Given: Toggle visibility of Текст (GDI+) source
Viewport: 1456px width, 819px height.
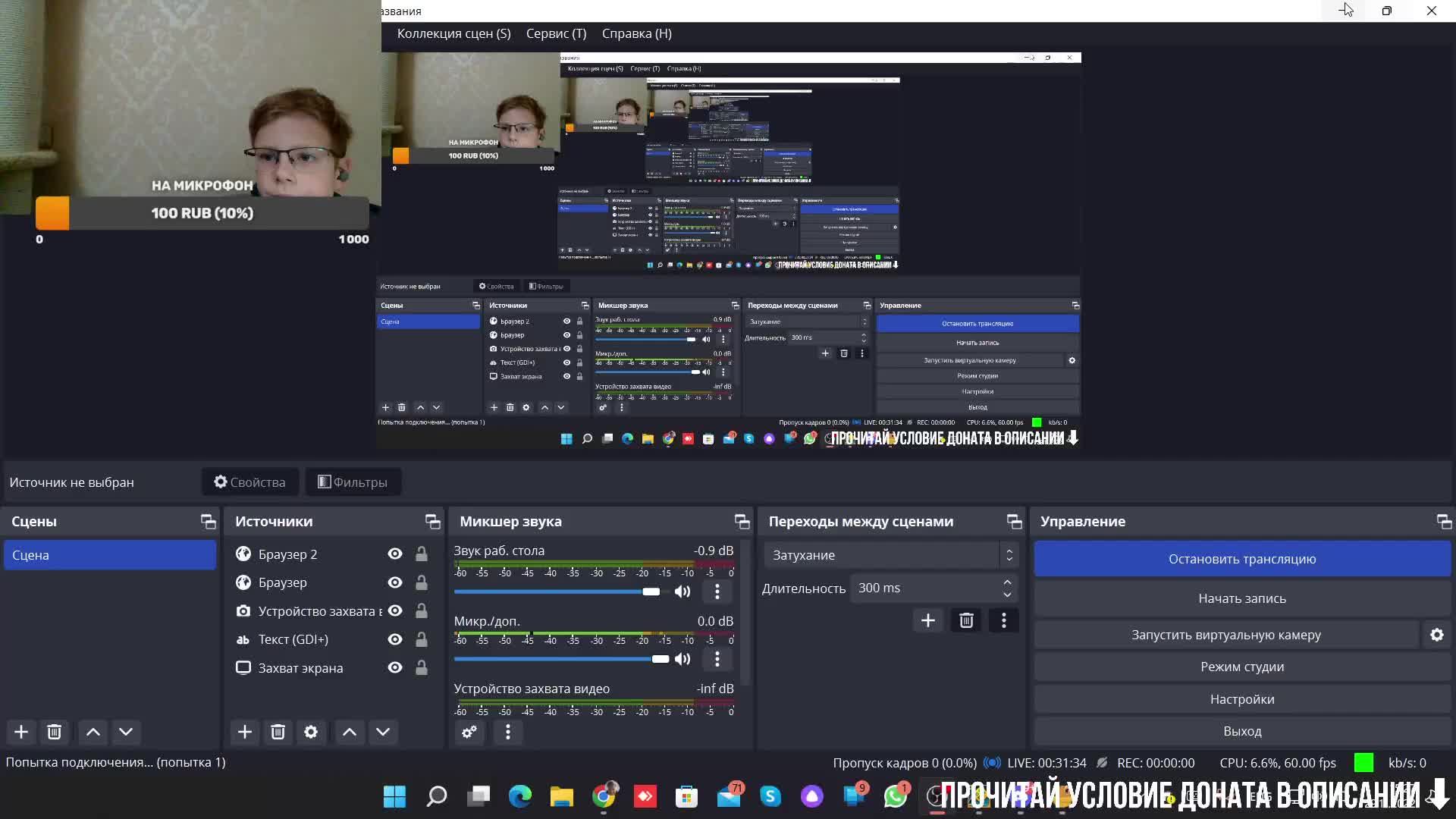Looking at the screenshot, I should pos(394,639).
